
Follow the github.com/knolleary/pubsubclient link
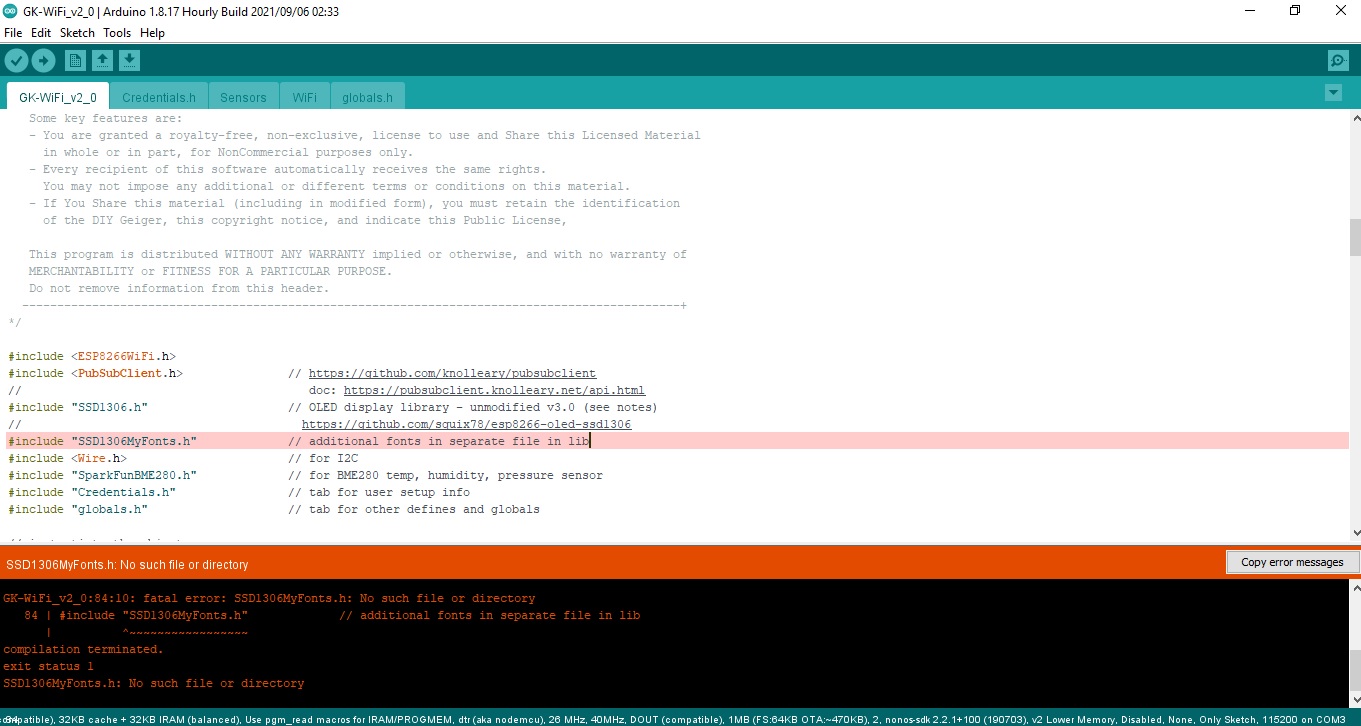click(x=452, y=374)
